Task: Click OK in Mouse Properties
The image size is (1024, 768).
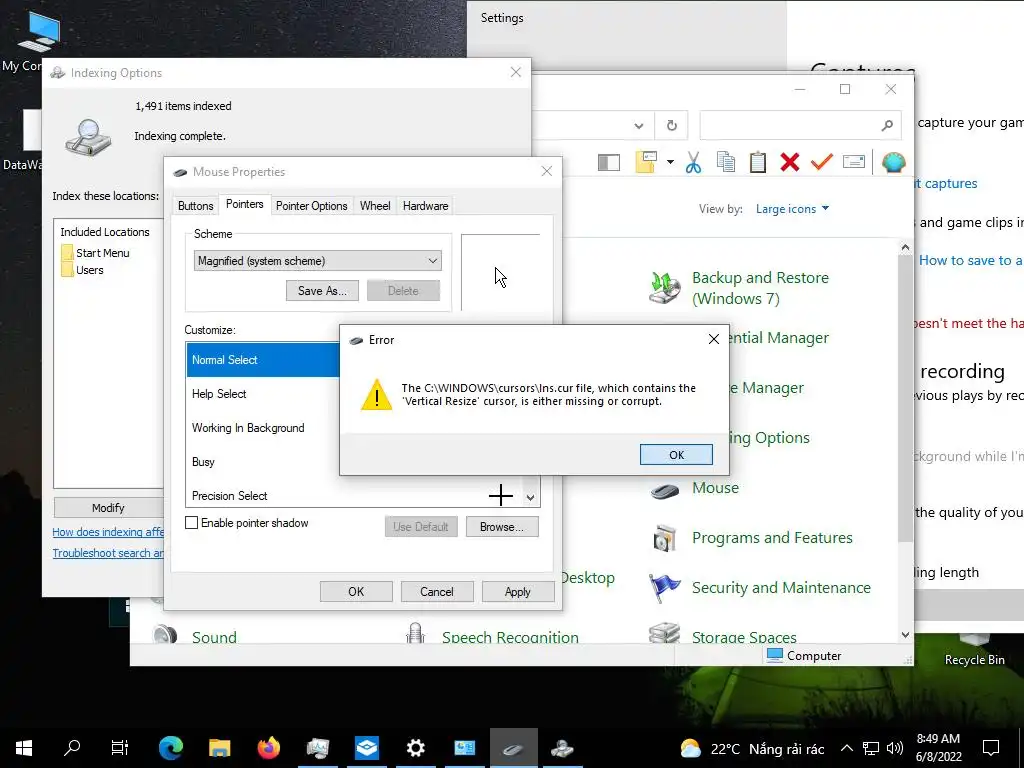Action: point(356,592)
